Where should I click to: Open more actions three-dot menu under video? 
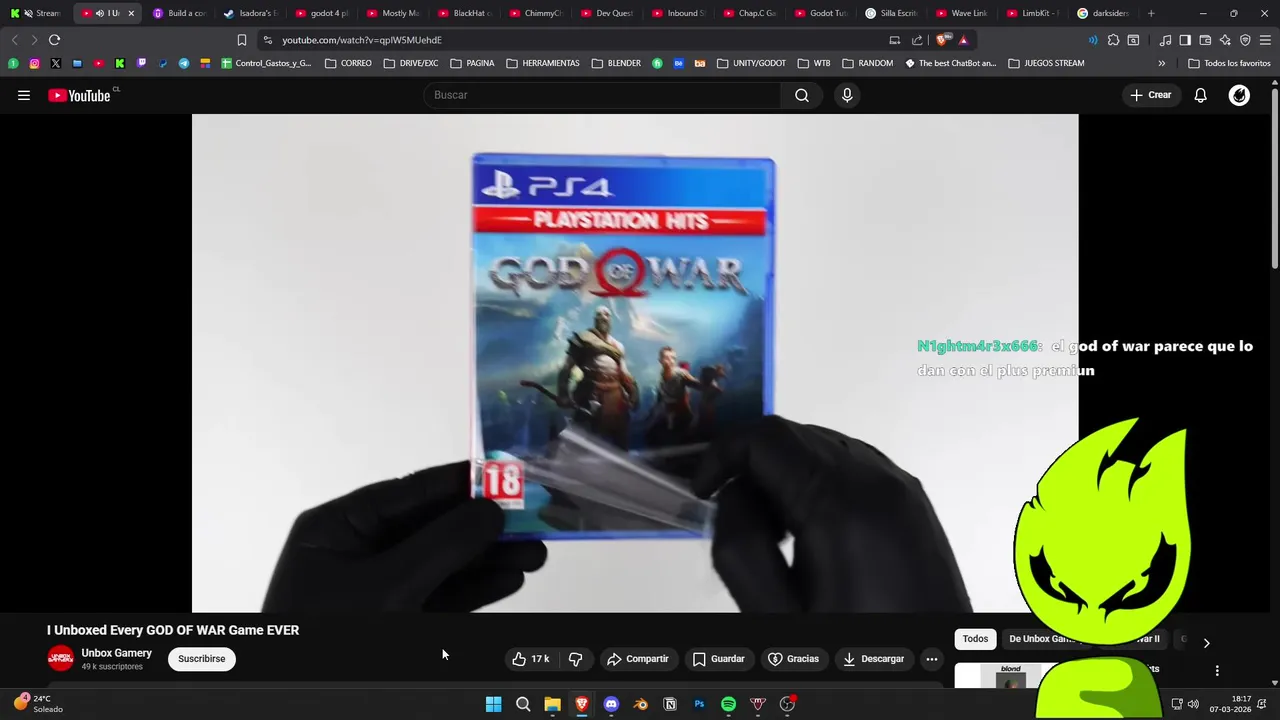coord(931,659)
